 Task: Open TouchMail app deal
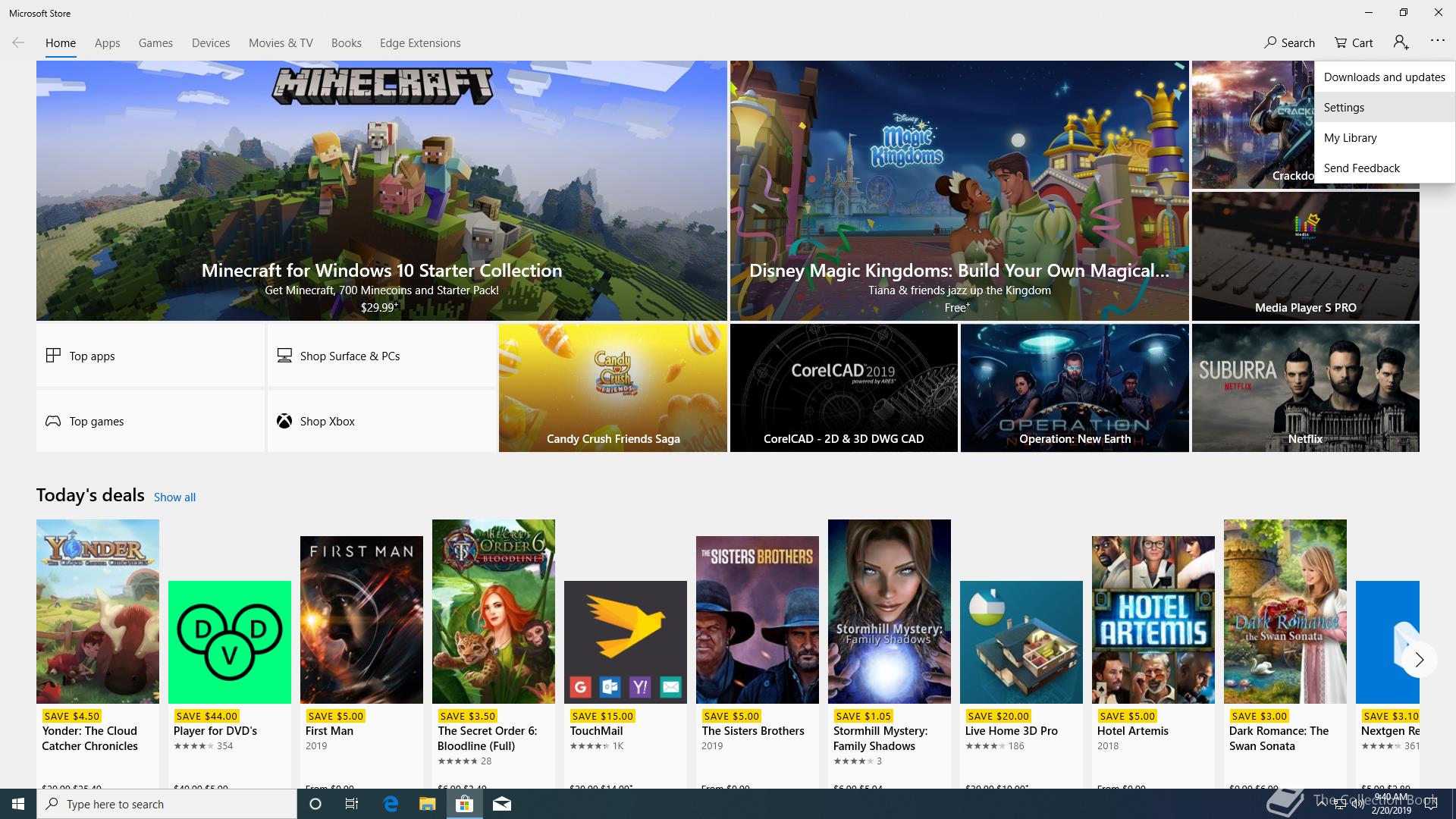click(x=626, y=684)
